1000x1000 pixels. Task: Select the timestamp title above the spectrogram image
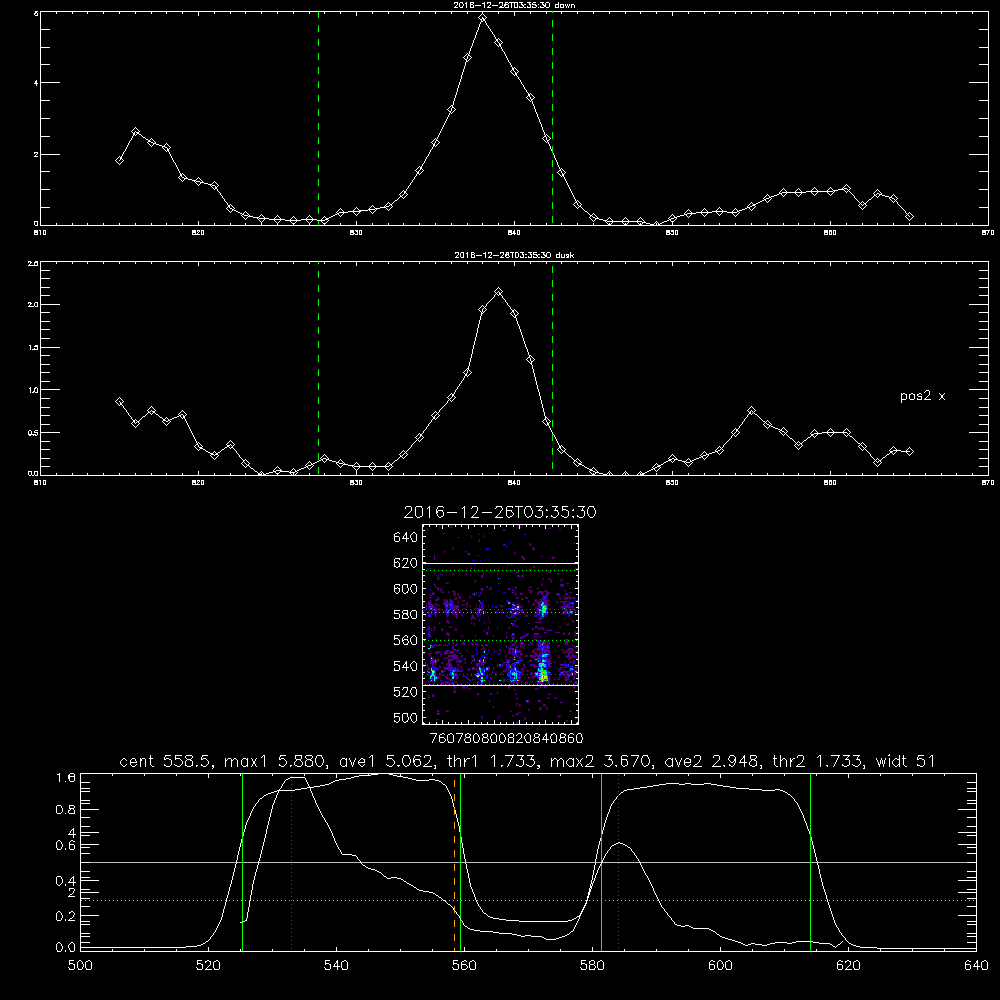coord(500,512)
